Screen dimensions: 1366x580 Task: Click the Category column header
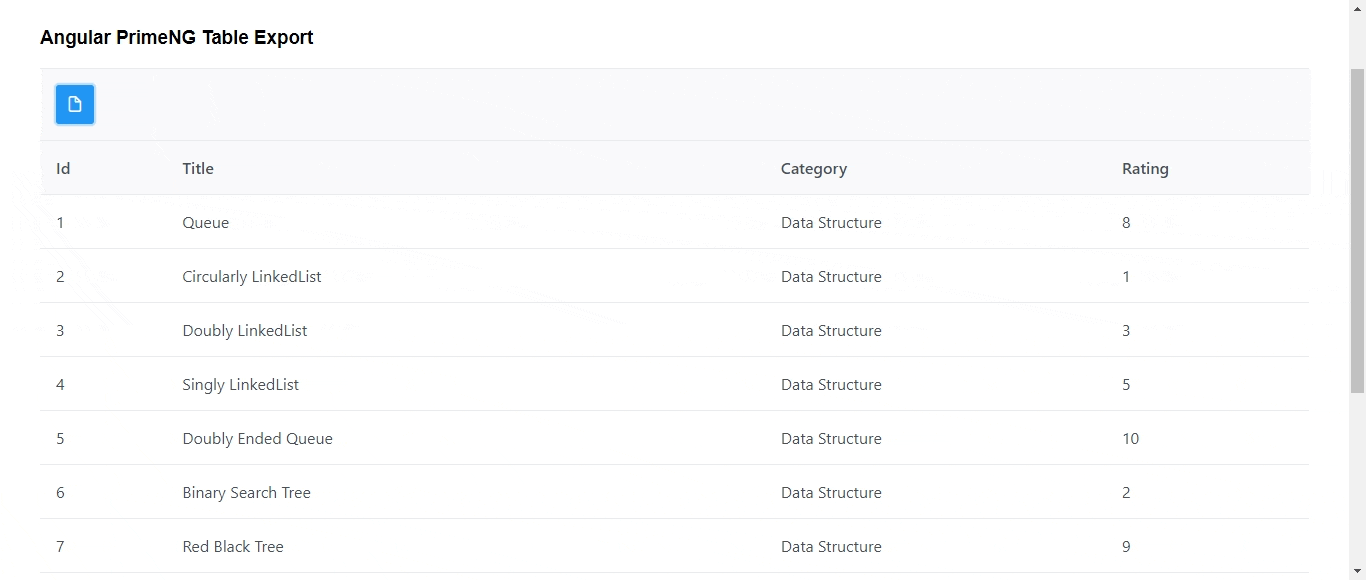814,169
